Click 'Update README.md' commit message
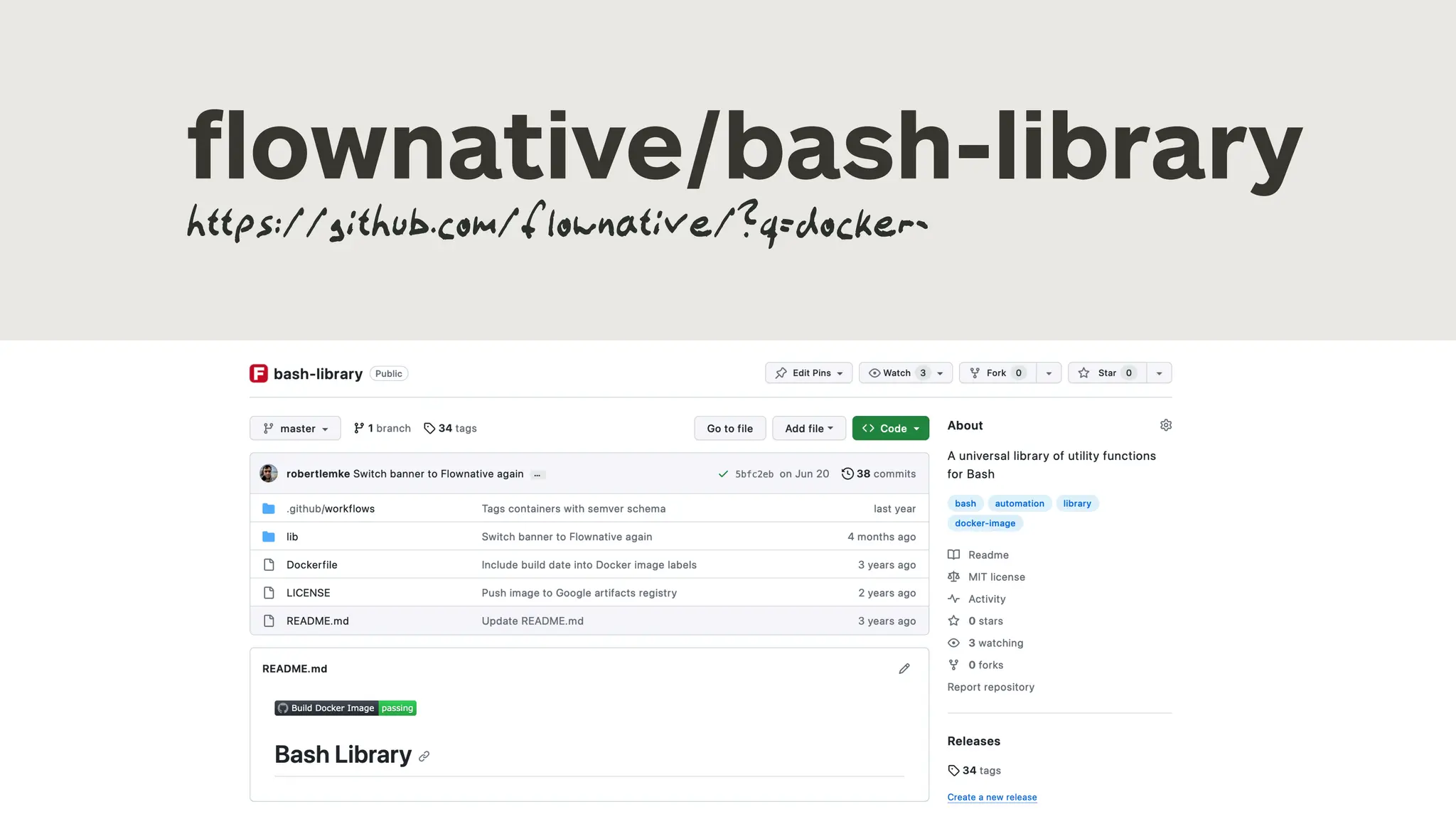 (532, 621)
